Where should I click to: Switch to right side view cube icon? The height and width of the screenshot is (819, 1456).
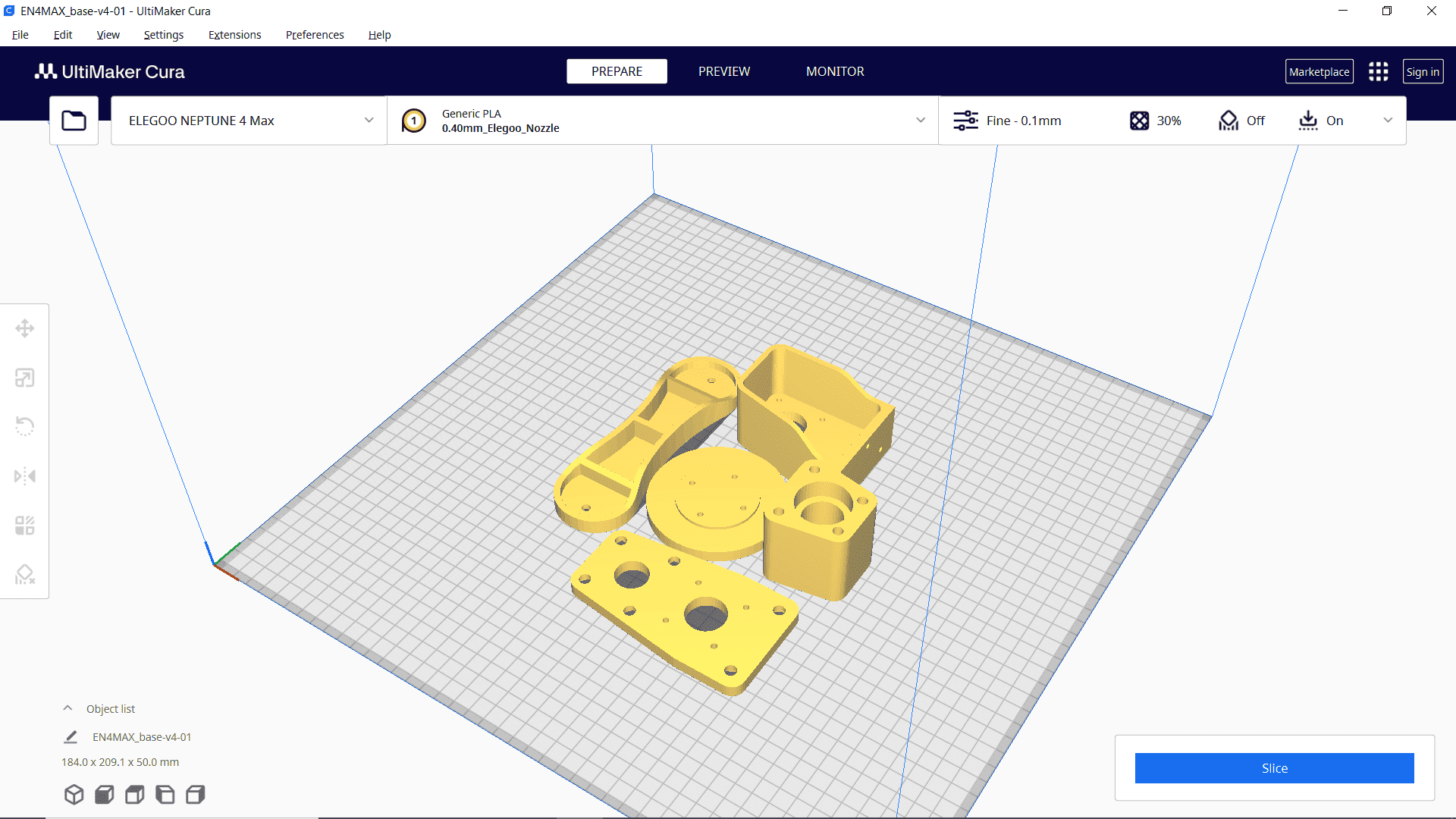(x=195, y=794)
